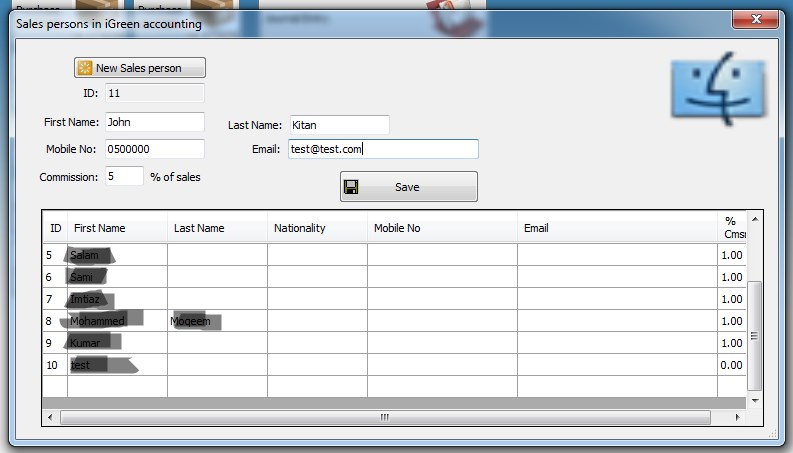Click the Nationality cell in Mohammed row
Image resolution: width=793 pixels, height=453 pixels.
(318, 321)
